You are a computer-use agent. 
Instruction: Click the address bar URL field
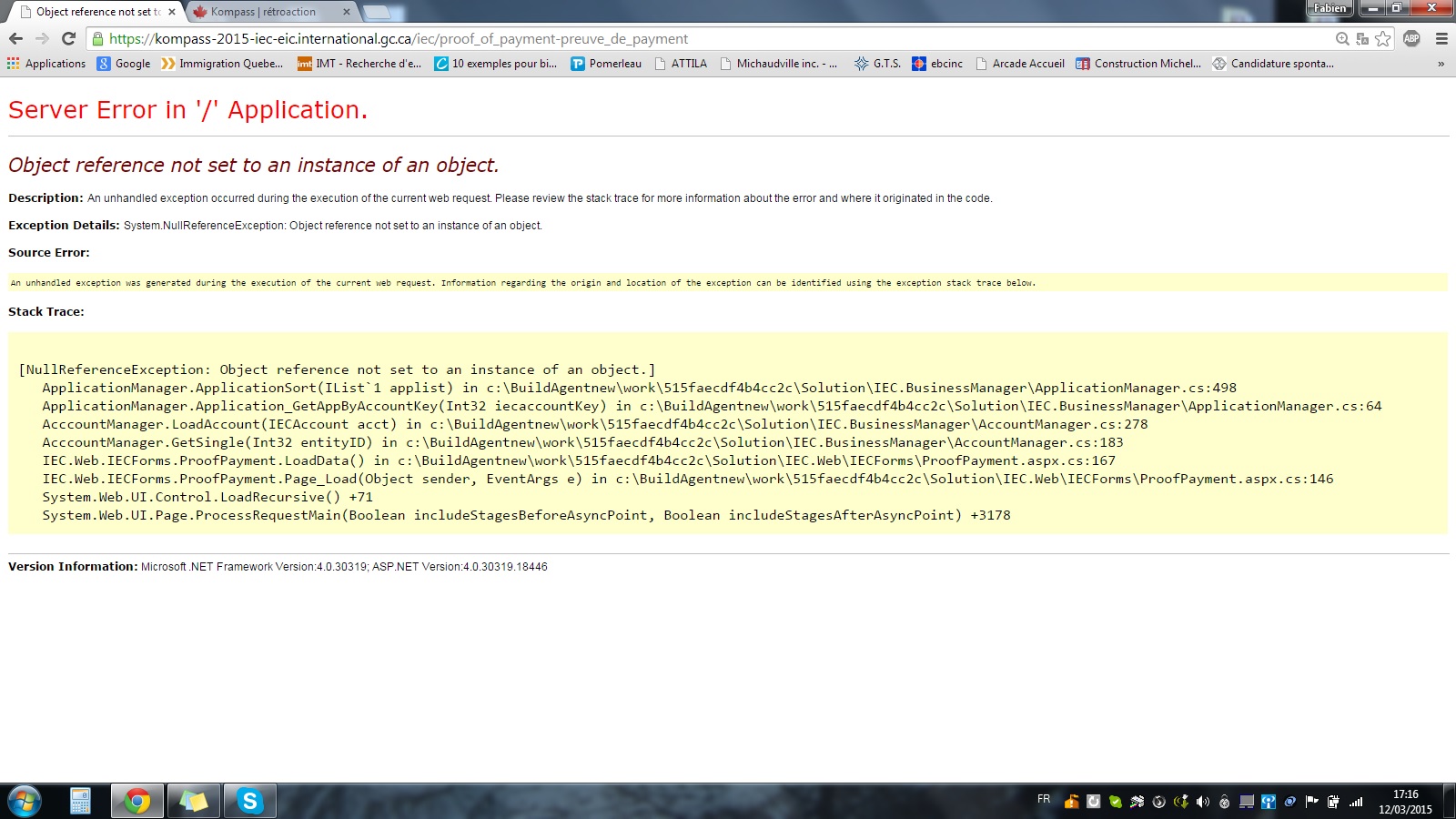click(x=710, y=38)
